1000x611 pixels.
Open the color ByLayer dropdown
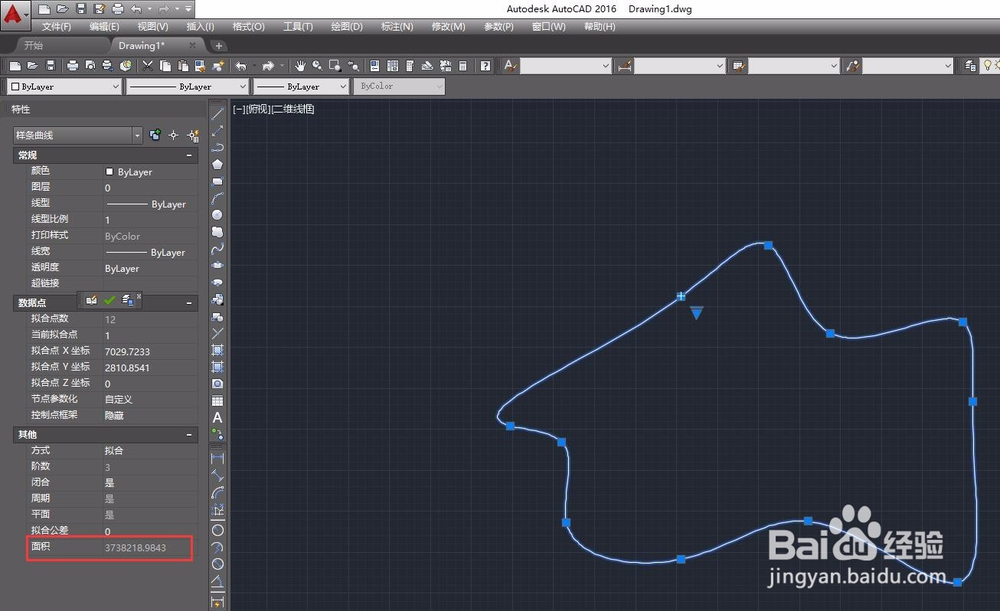coord(64,87)
